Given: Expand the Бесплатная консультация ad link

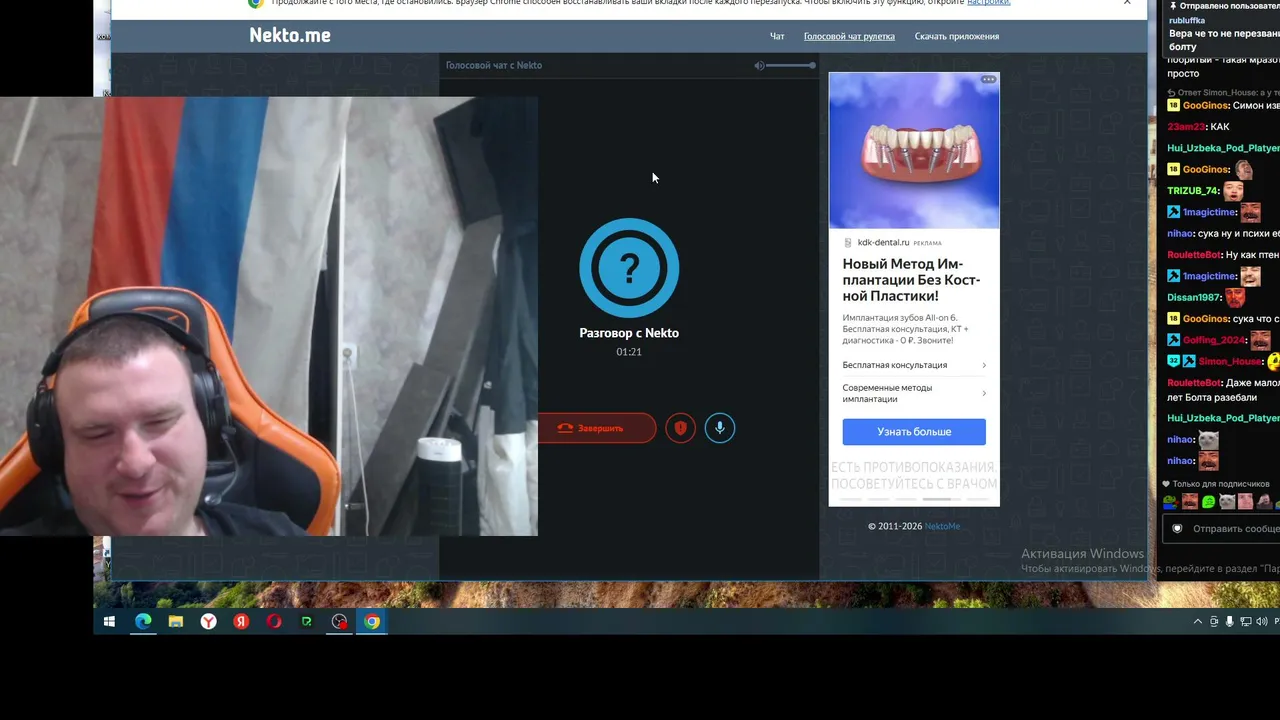Looking at the screenshot, I should (914, 365).
